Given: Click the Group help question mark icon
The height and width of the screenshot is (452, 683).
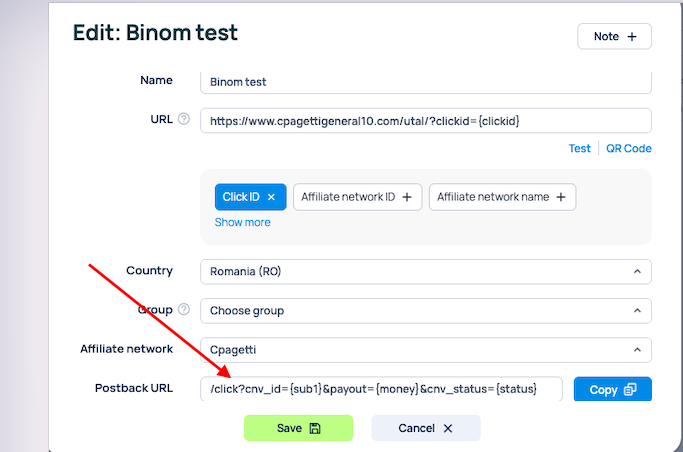Looking at the screenshot, I should coord(183,310).
